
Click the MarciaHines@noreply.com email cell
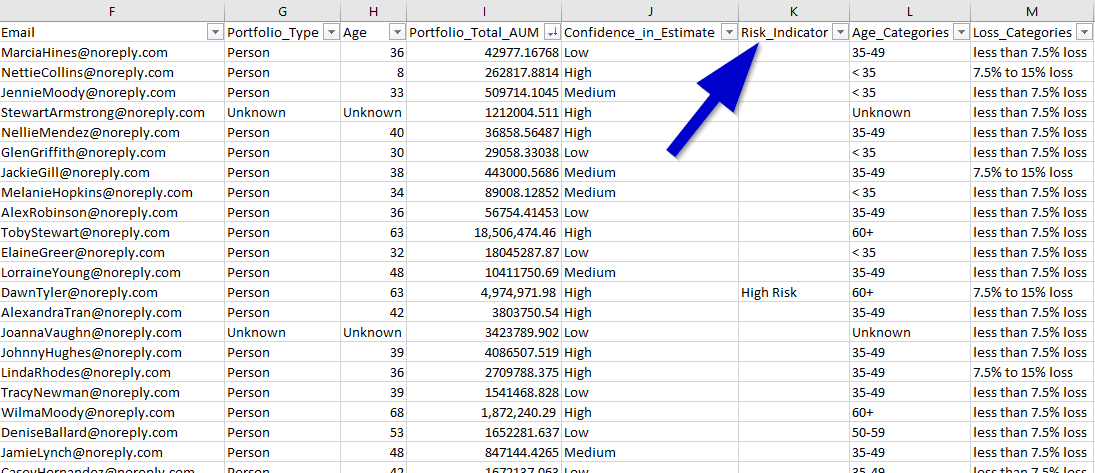coord(112,52)
